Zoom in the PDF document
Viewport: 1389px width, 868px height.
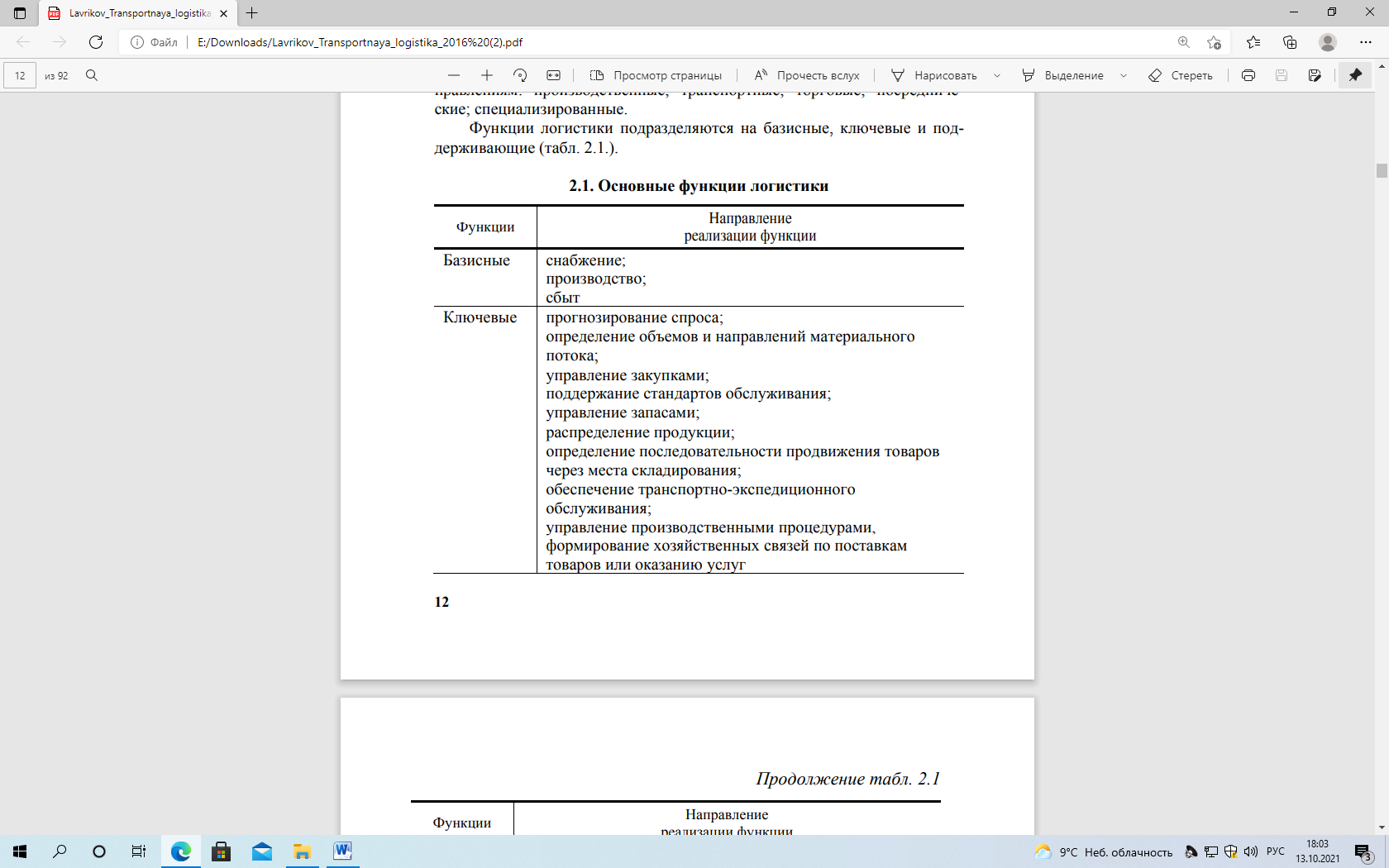[487, 75]
